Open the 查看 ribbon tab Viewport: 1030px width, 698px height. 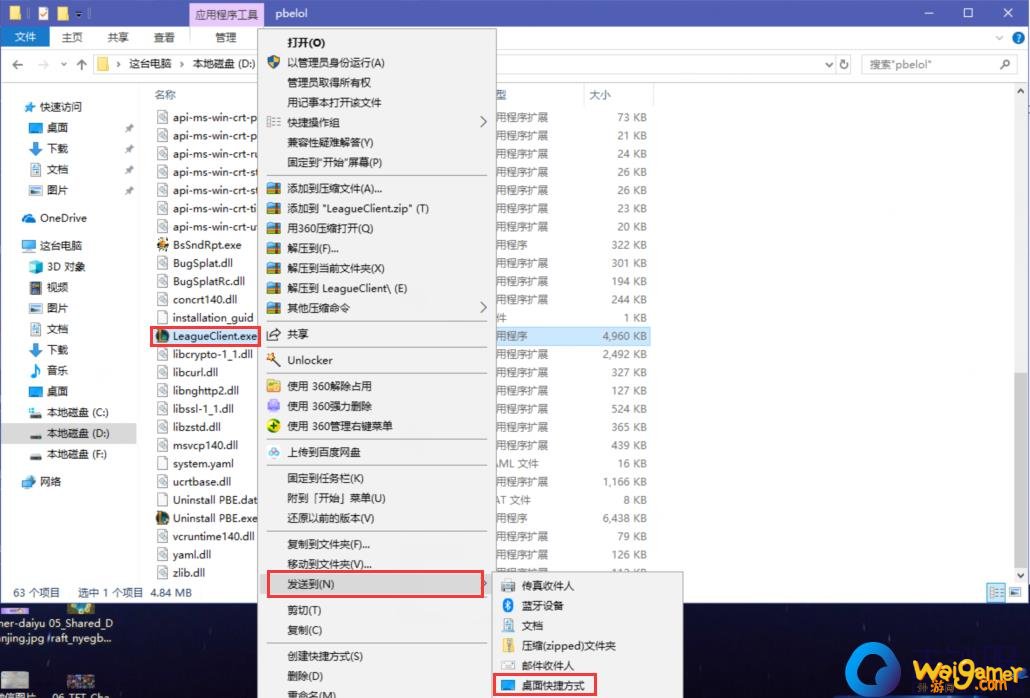[164, 37]
